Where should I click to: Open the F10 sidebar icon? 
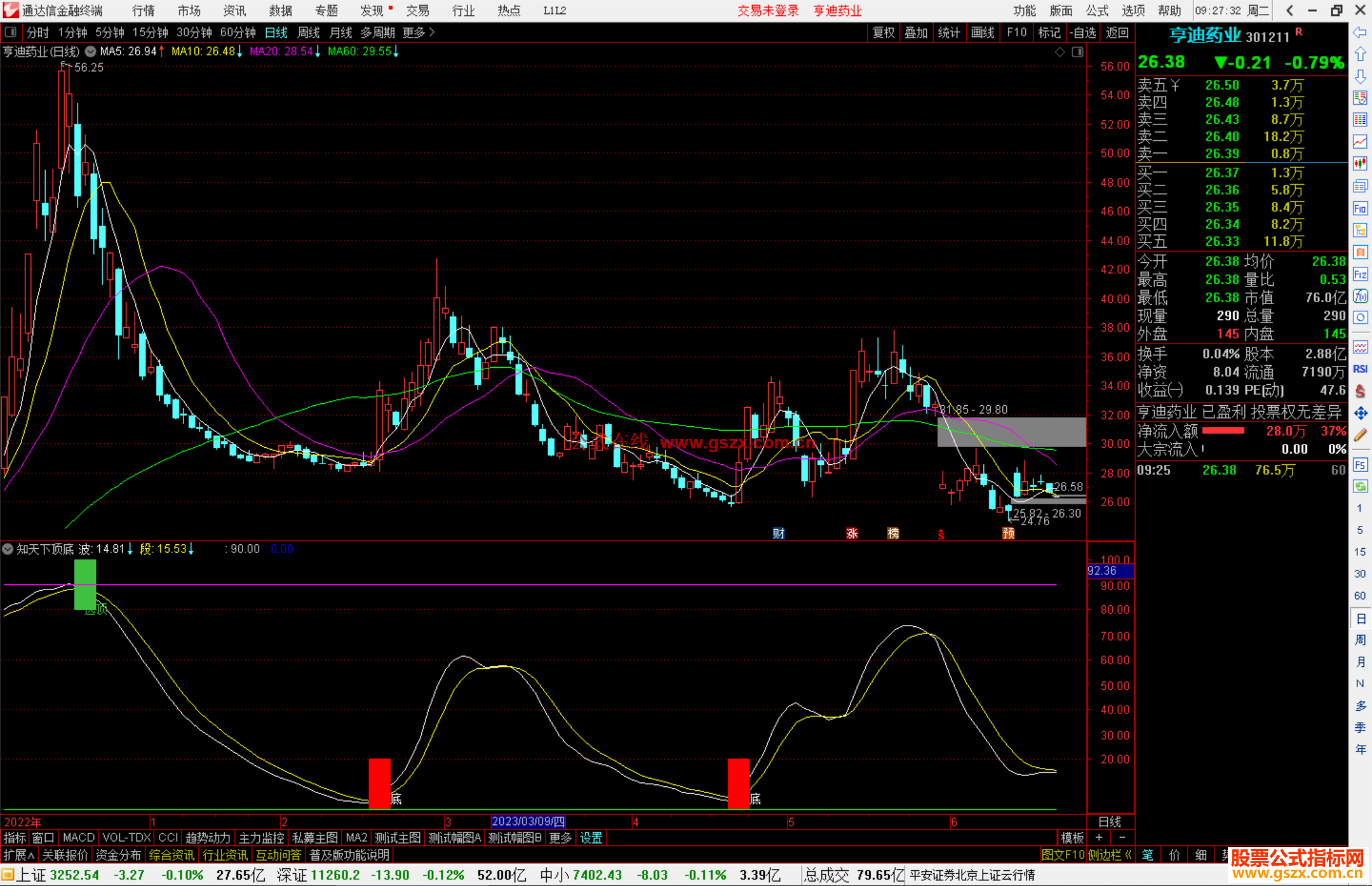click(x=1360, y=208)
